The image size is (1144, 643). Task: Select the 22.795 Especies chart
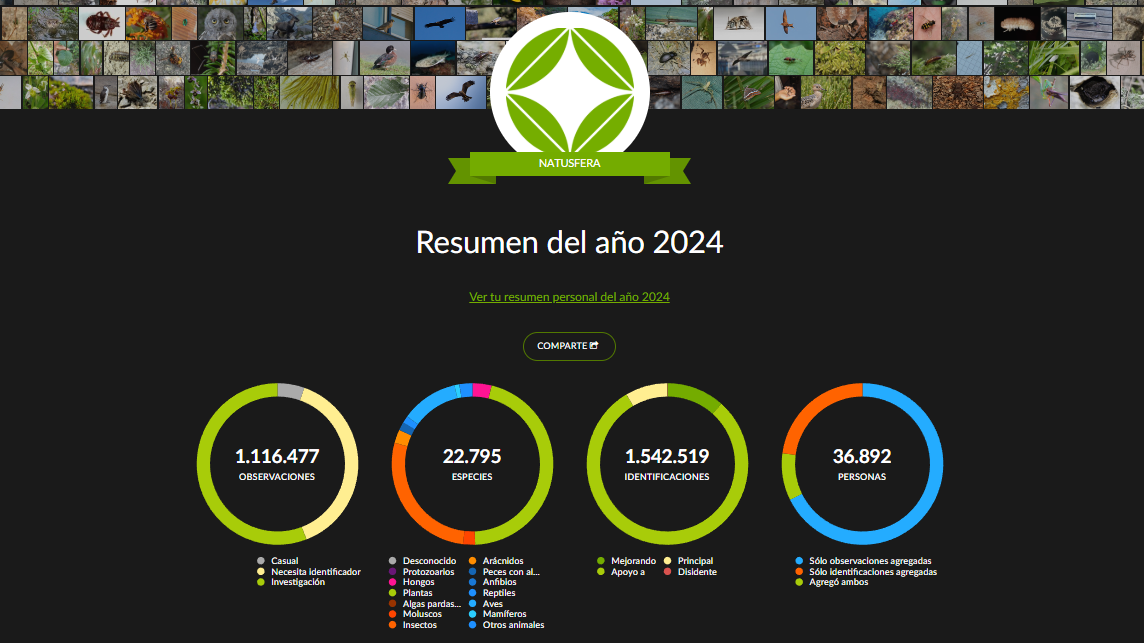coord(472,464)
